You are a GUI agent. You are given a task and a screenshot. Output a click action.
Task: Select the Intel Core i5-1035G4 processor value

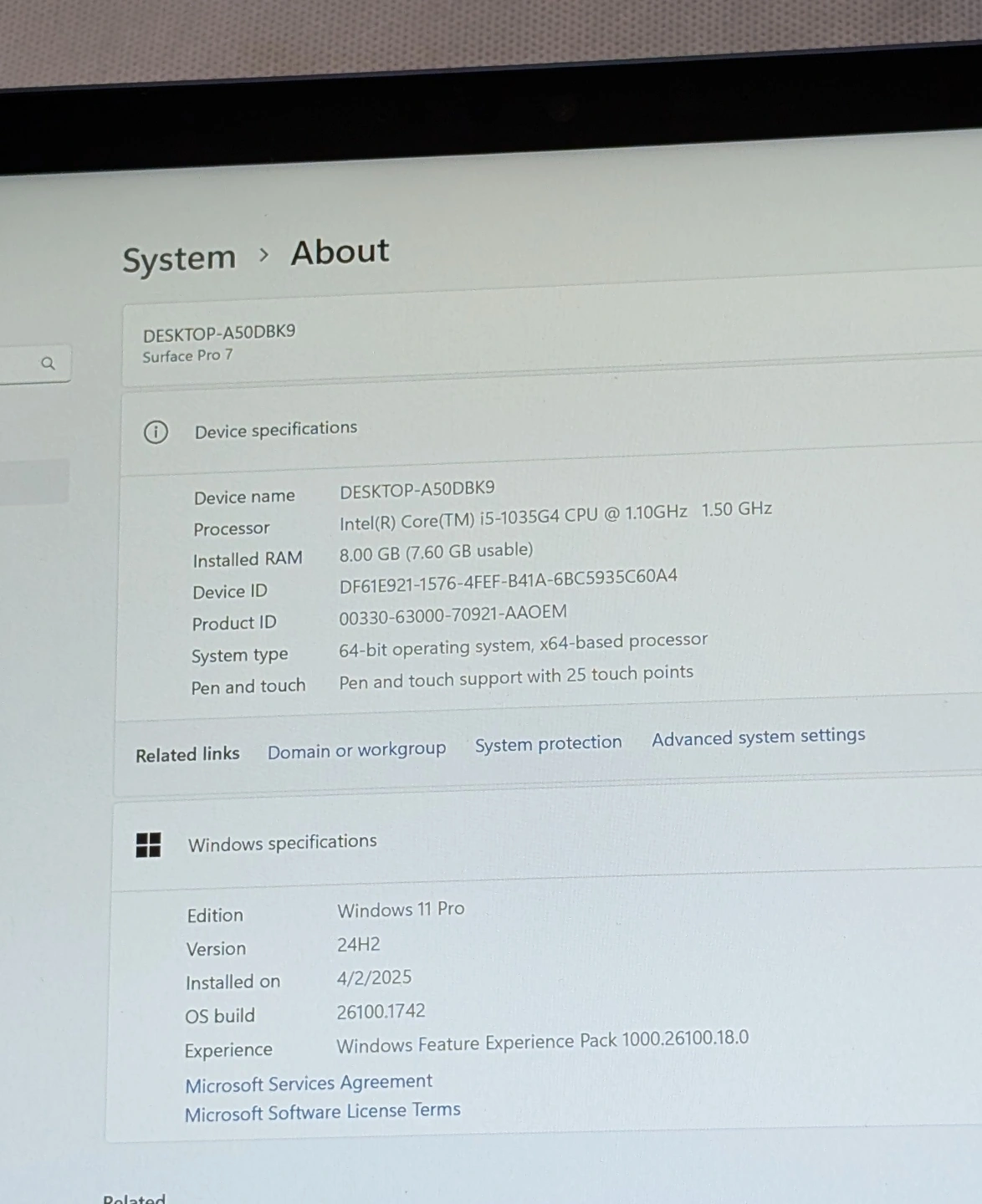tap(555, 516)
